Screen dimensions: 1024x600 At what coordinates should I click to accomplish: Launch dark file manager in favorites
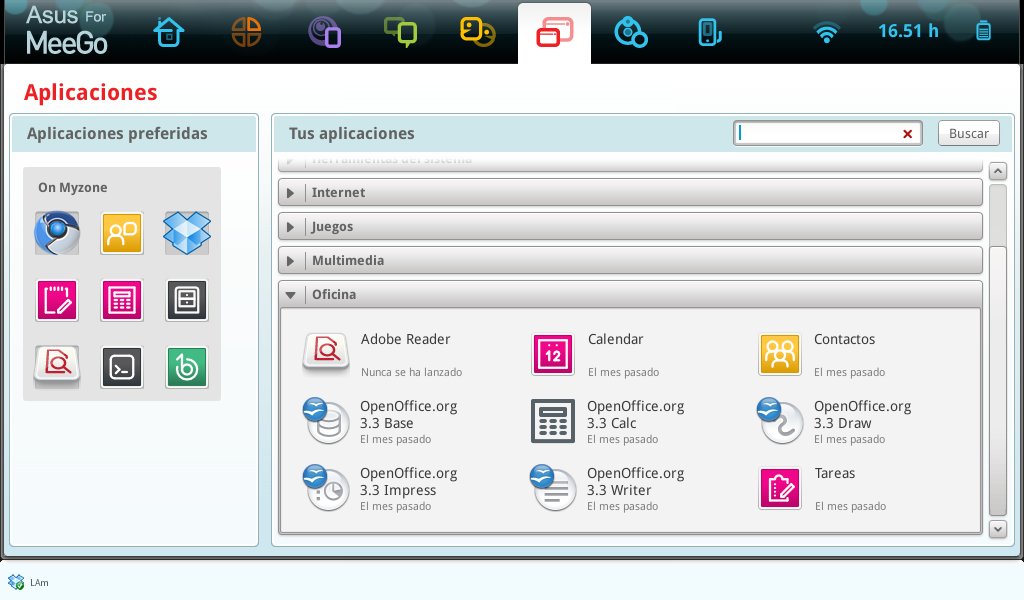(x=187, y=300)
